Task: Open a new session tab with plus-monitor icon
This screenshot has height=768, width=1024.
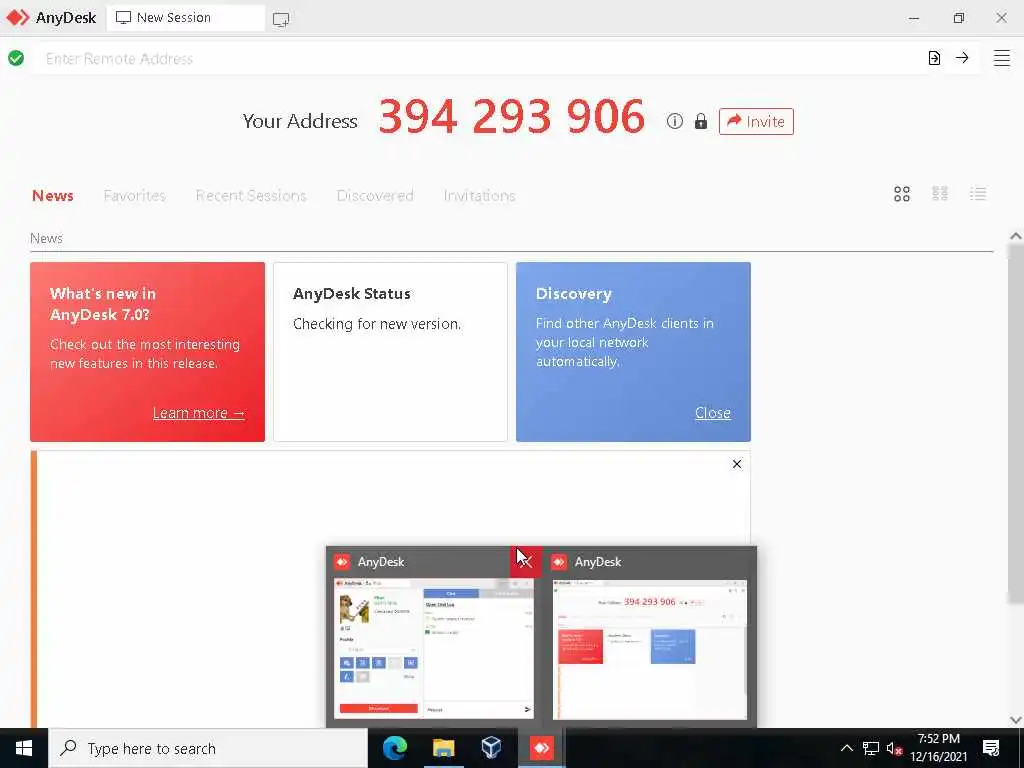Action: (281, 19)
